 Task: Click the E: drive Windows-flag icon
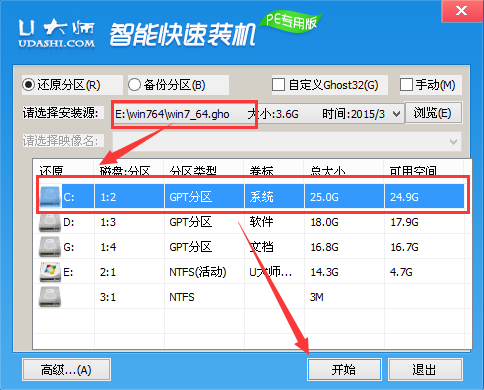50,272
